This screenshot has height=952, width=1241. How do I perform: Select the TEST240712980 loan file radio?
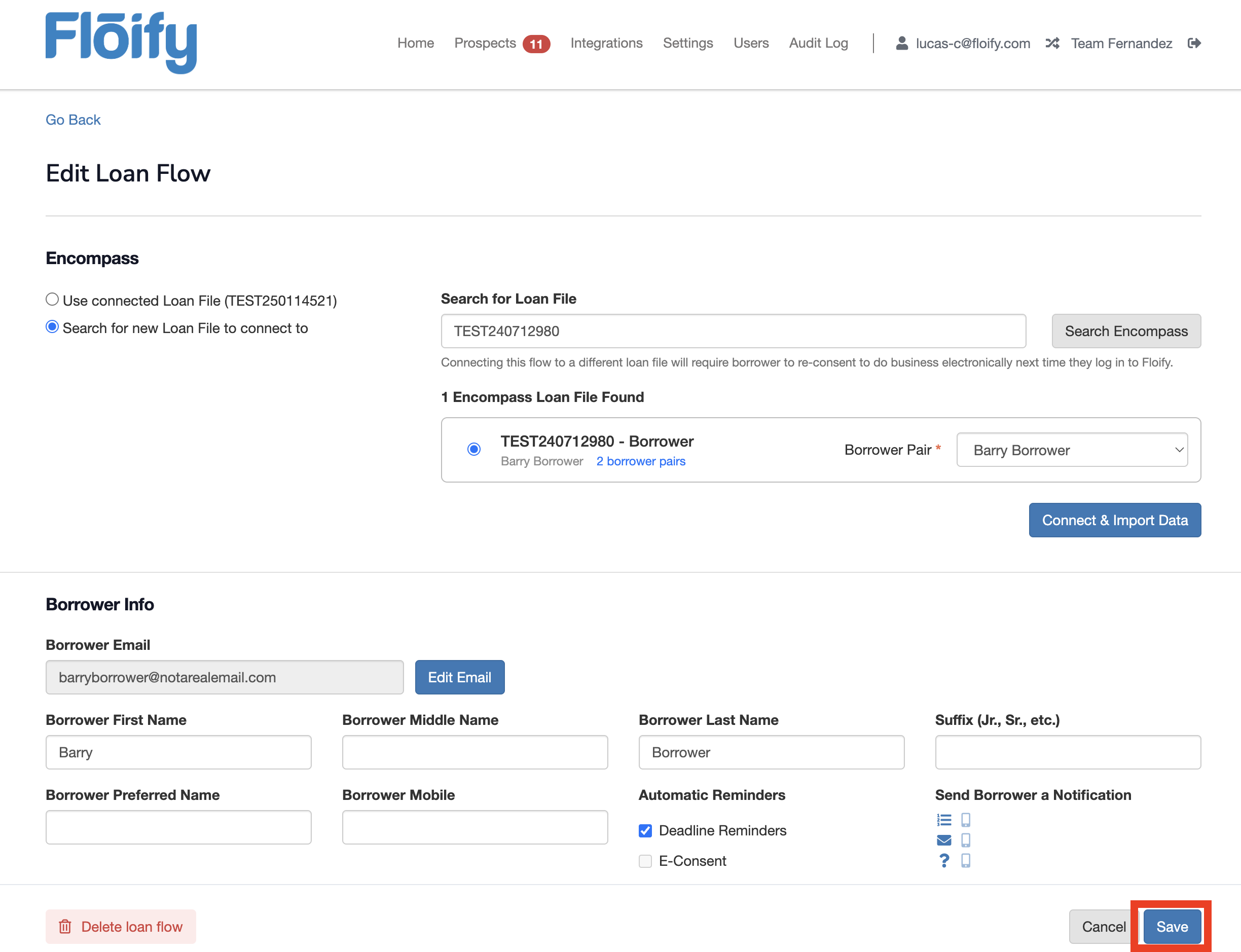[473, 449]
